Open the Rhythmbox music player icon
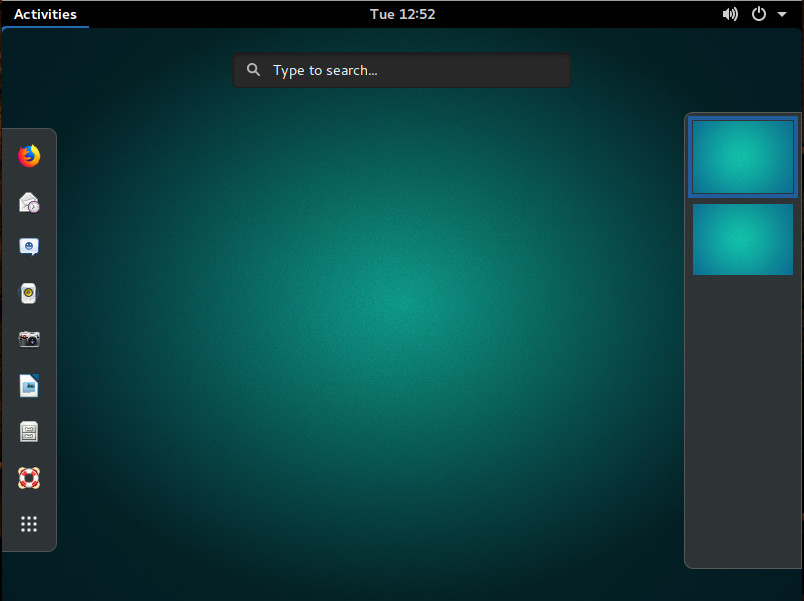 [28, 293]
